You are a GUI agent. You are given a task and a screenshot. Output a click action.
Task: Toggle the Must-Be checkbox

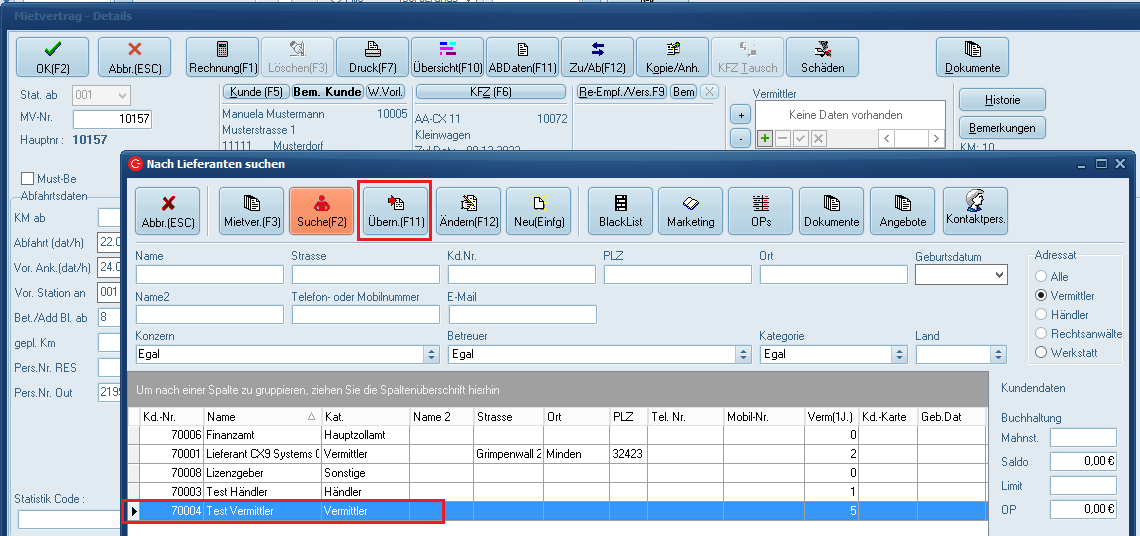click(x=28, y=179)
